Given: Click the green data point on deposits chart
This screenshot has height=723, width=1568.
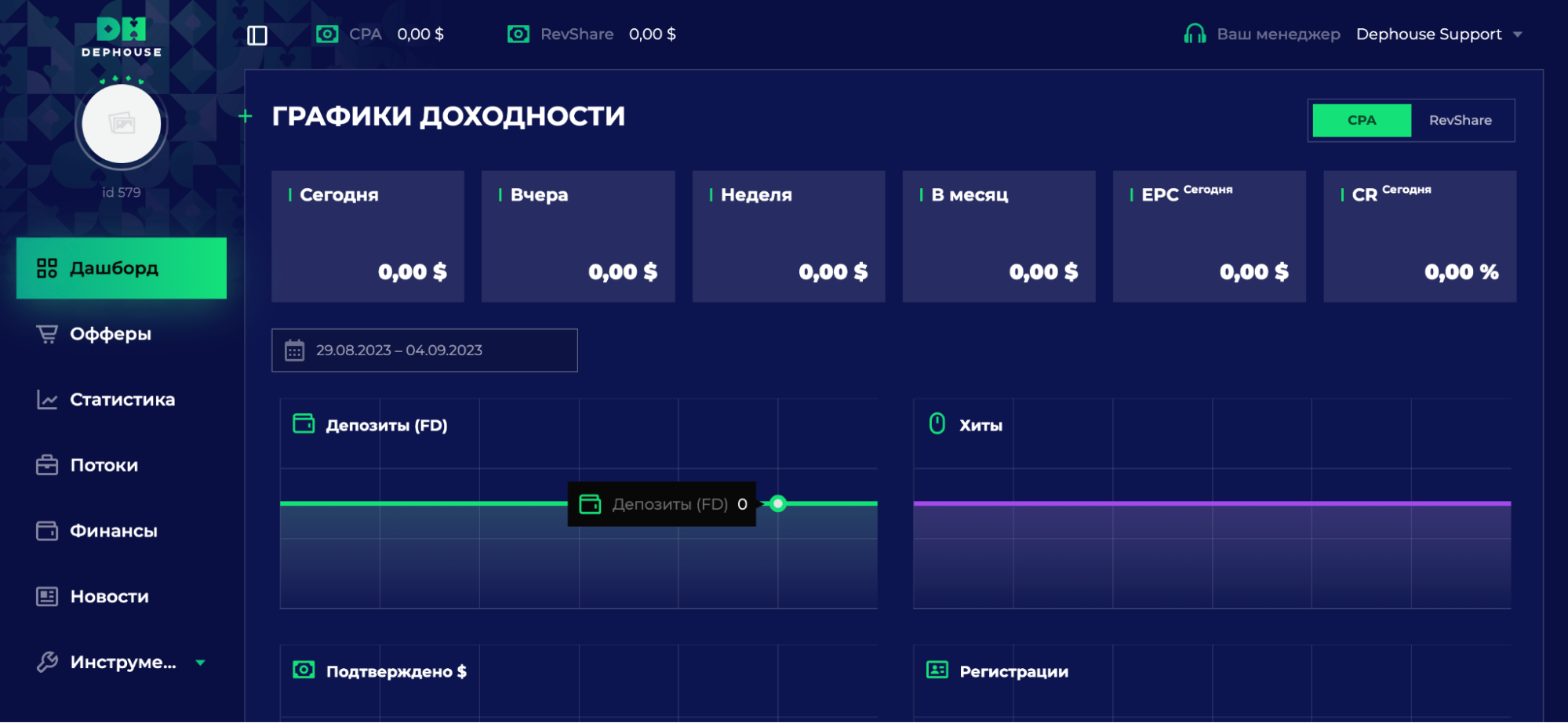Looking at the screenshot, I should pyautogui.click(x=777, y=503).
